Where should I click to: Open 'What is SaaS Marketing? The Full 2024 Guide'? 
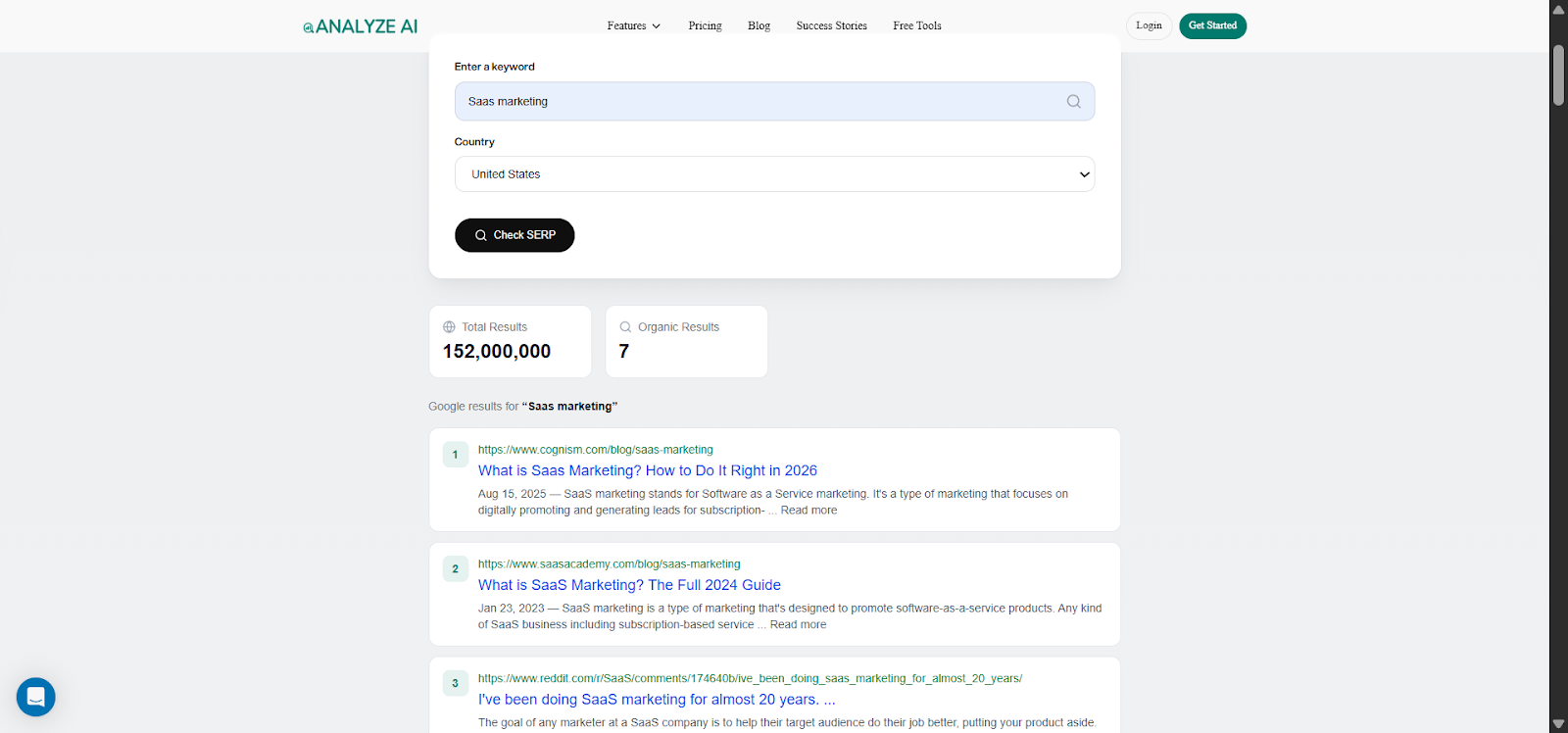click(629, 586)
